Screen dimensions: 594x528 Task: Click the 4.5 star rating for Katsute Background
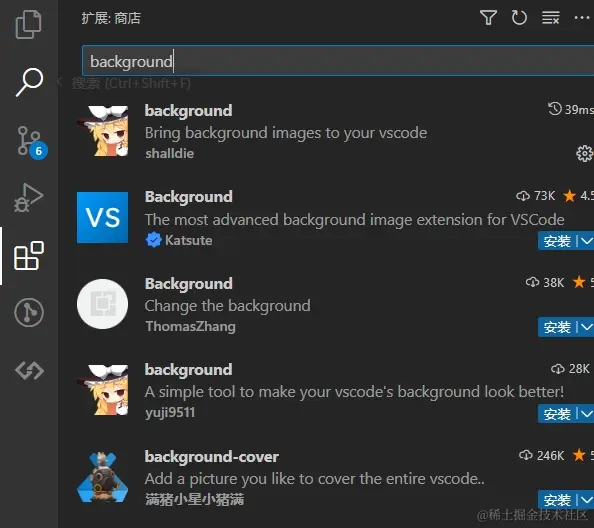click(x=578, y=196)
